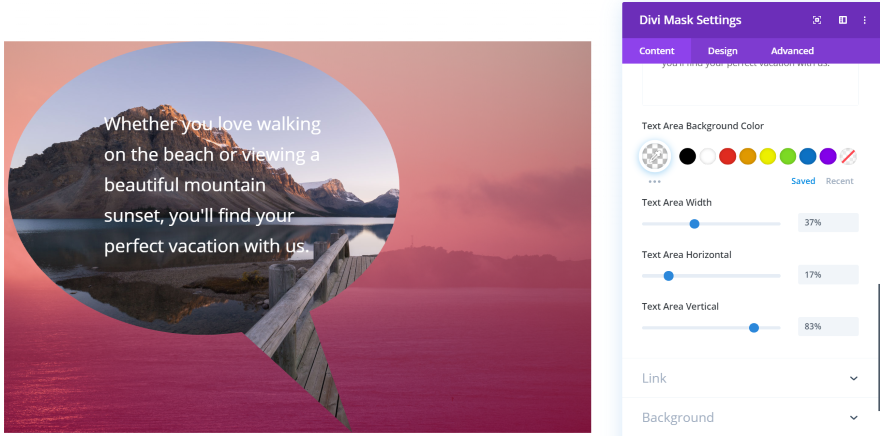The image size is (880, 436).
Task: Pick the red color swatch
Action: click(x=728, y=156)
